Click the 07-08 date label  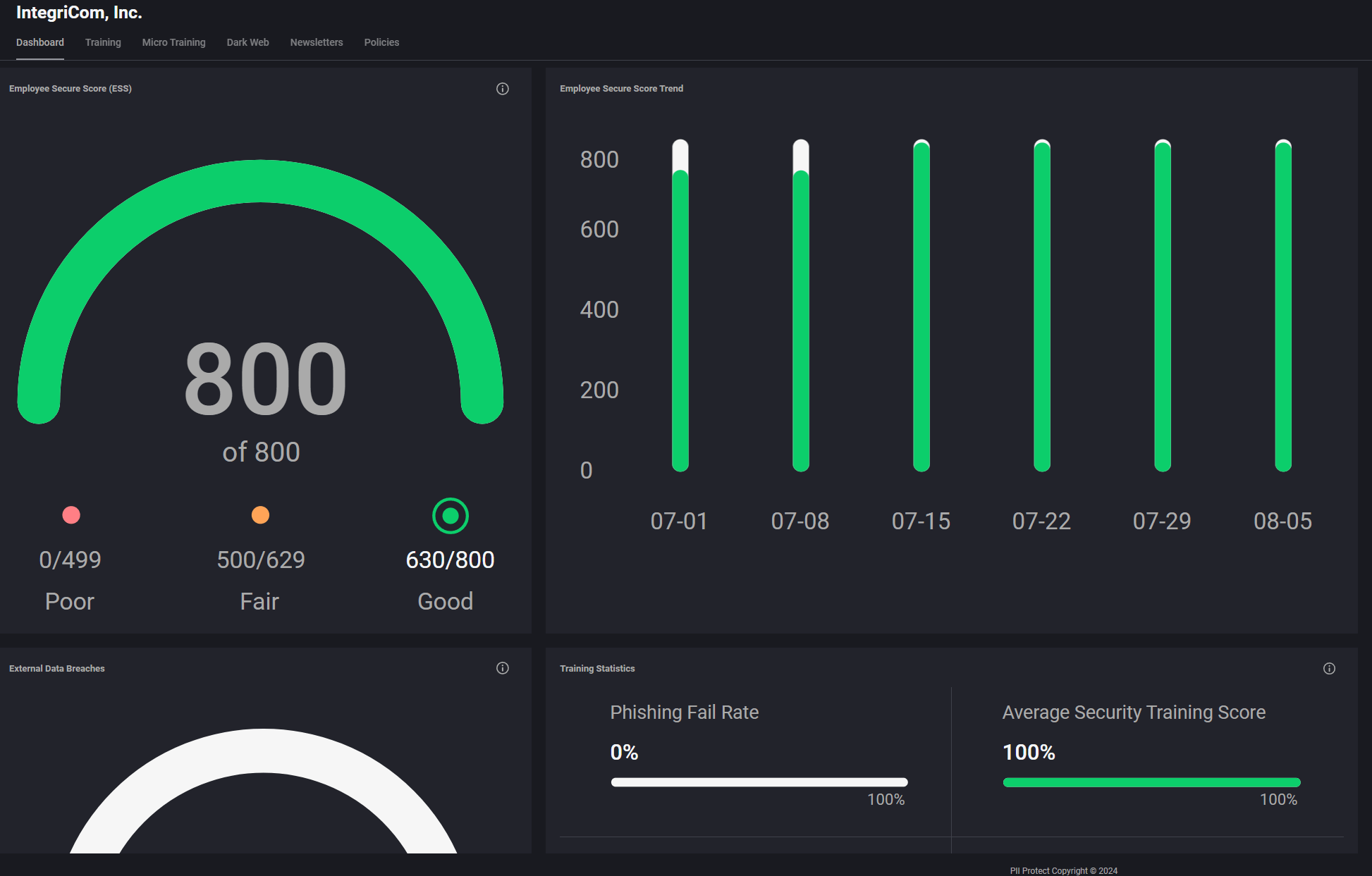click(x=800, y=521)
